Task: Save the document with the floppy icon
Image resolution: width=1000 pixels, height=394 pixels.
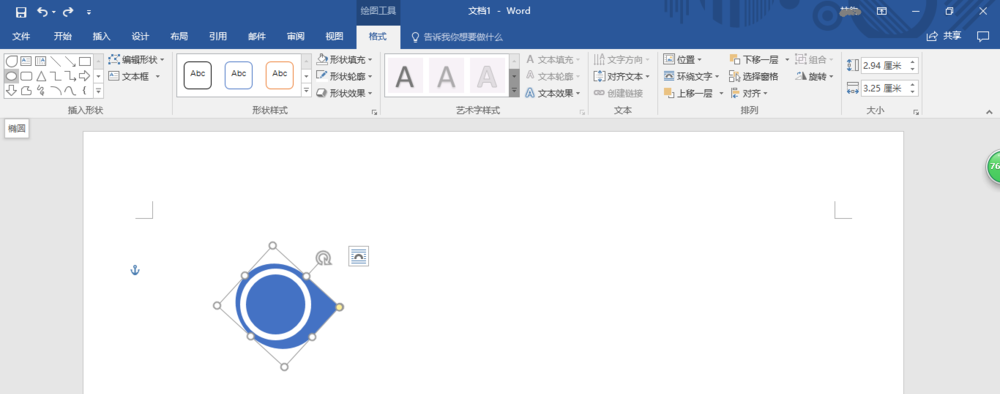Action: tap(21, 11)
